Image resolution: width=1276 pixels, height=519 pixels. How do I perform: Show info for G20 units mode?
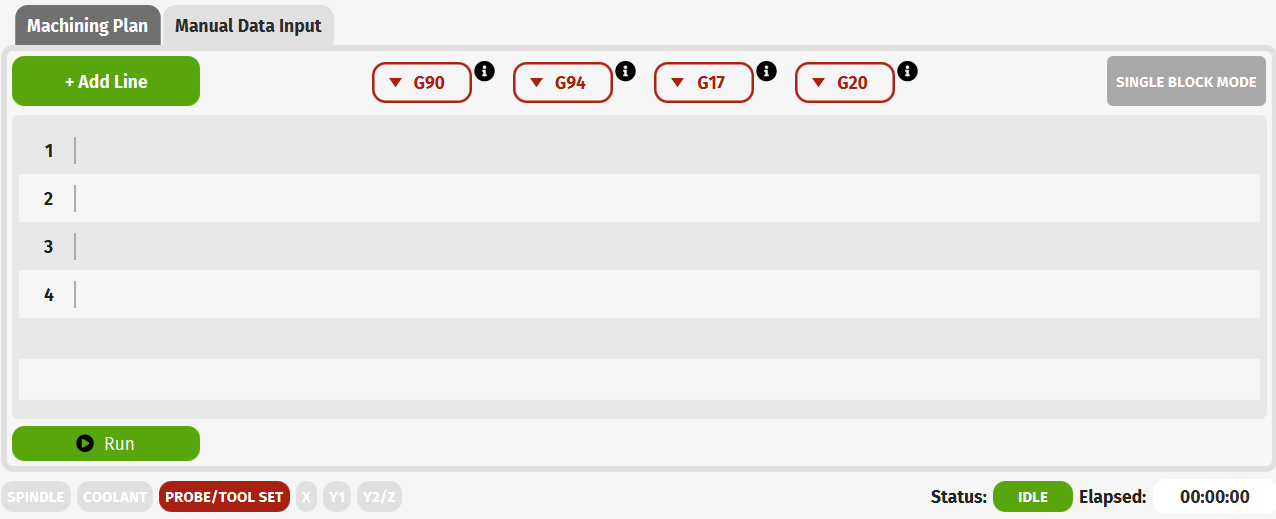[908, 71]
